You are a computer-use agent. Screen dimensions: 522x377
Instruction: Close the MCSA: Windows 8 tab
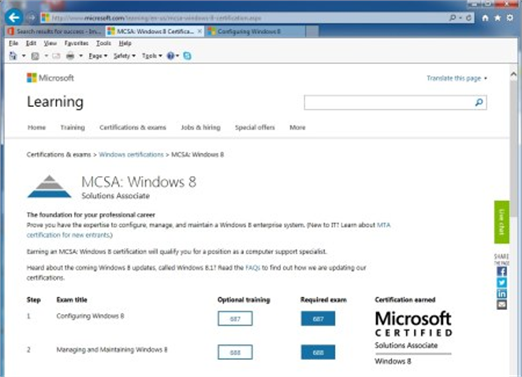pyautogui.click(x=199, y=31)
